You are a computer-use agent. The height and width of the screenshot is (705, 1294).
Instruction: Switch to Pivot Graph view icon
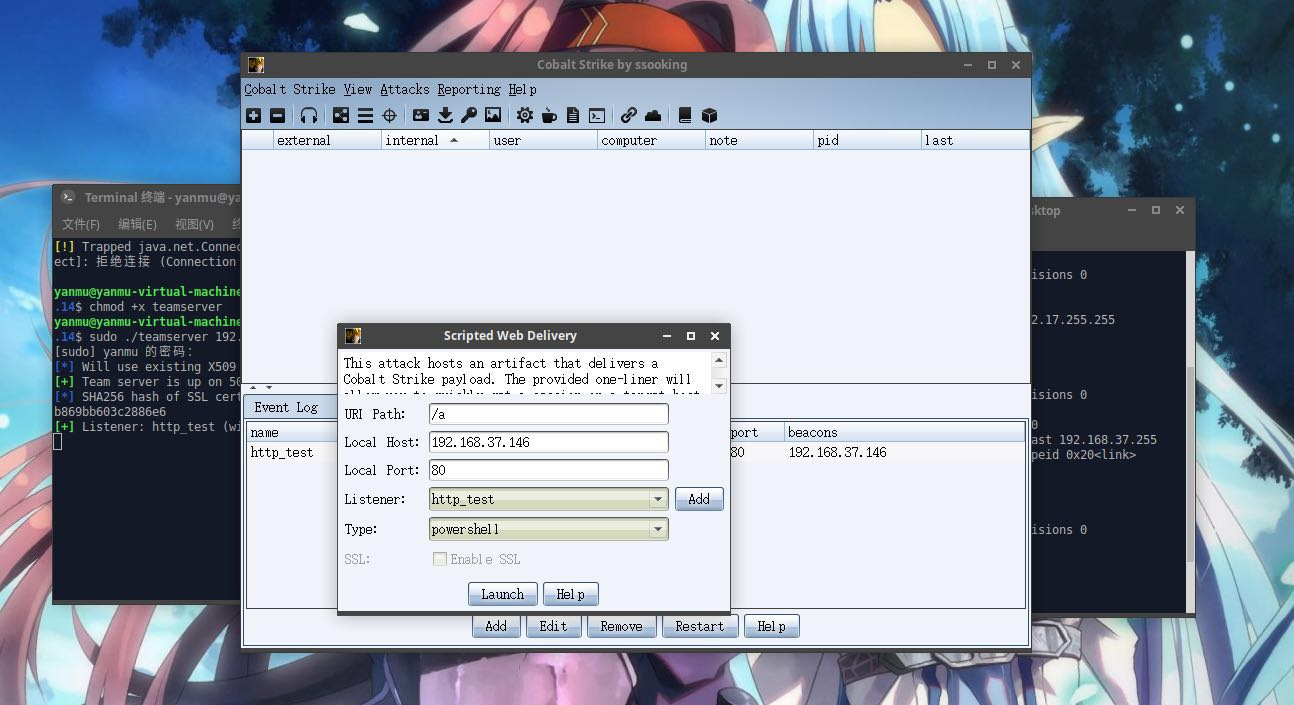click(341, 116)
